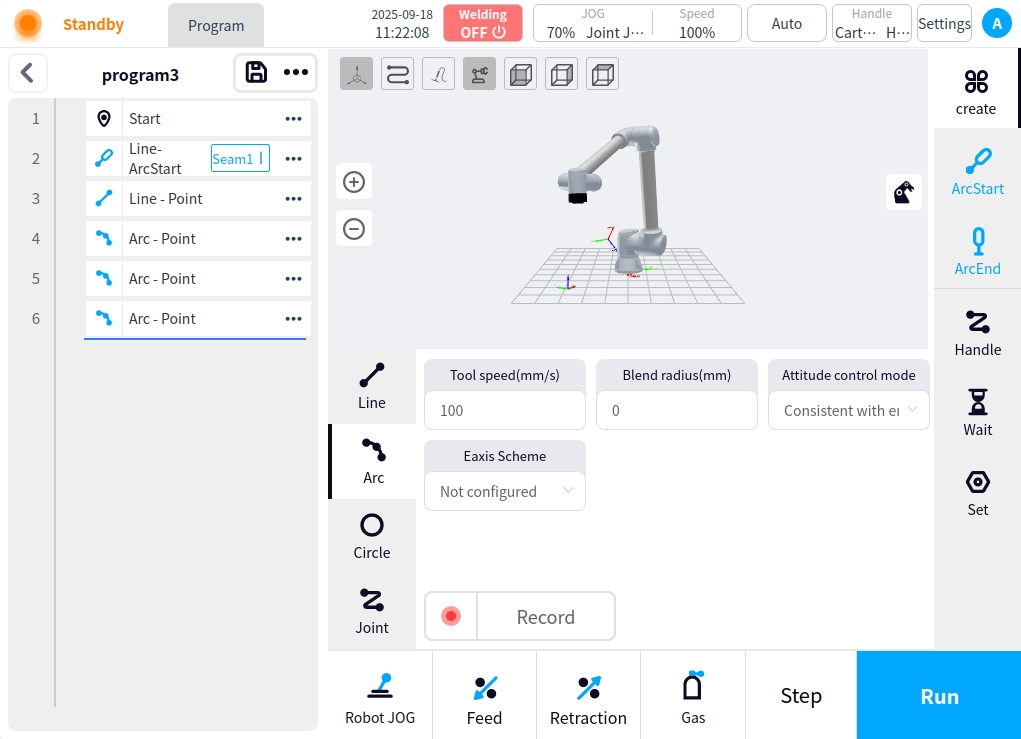Zoom out the 3D robot view

(x=354, y=229)
